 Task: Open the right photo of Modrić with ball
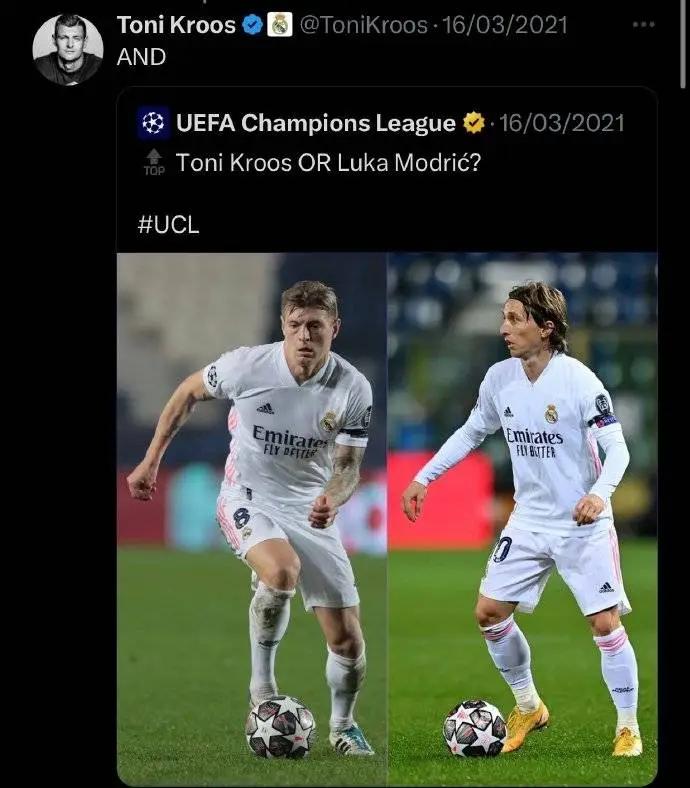pos(523,518)
